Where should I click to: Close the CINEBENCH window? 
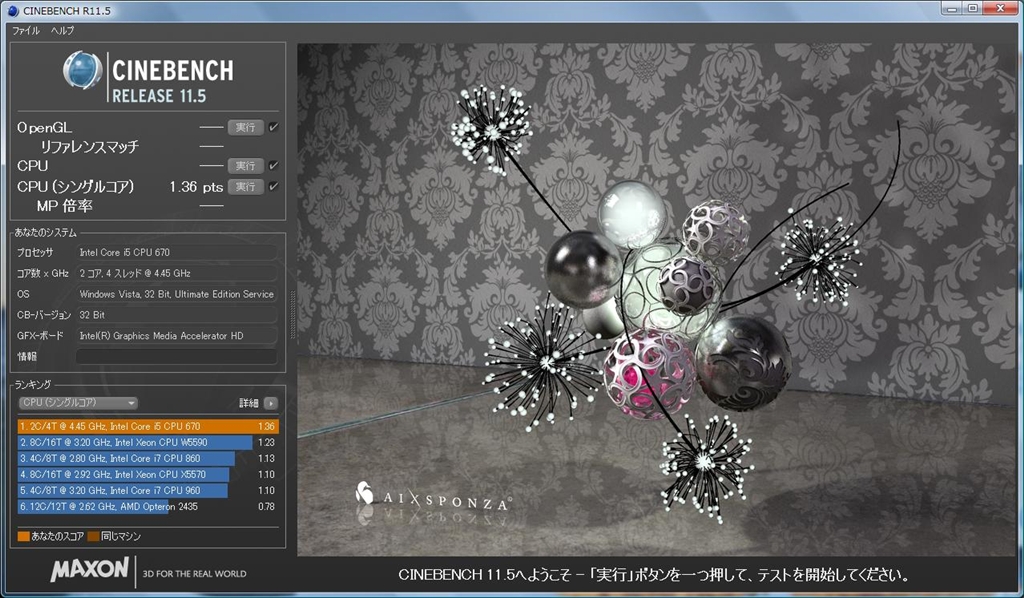(1000, 8)
